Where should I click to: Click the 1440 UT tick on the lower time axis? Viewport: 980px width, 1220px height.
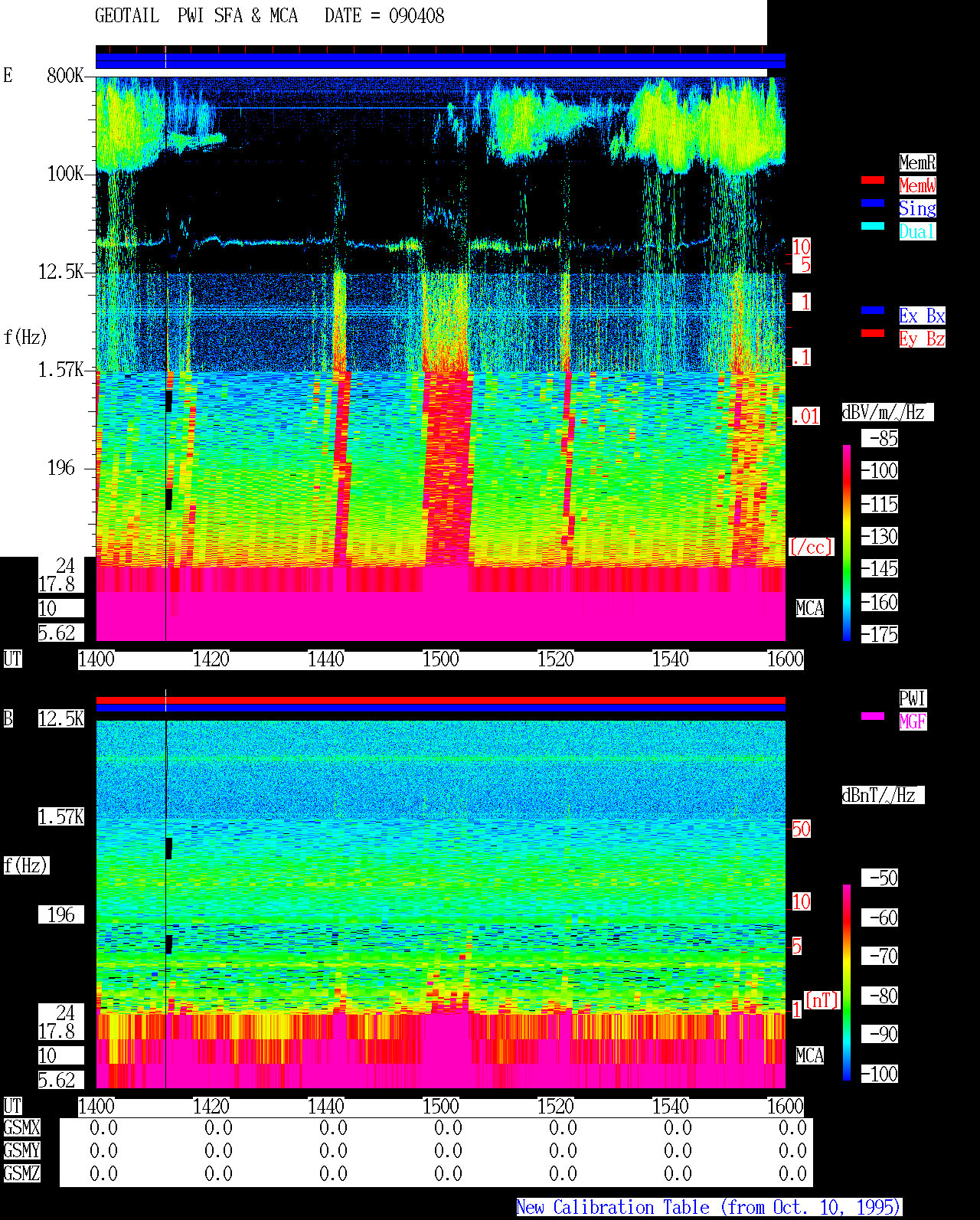click(326, 1107)
